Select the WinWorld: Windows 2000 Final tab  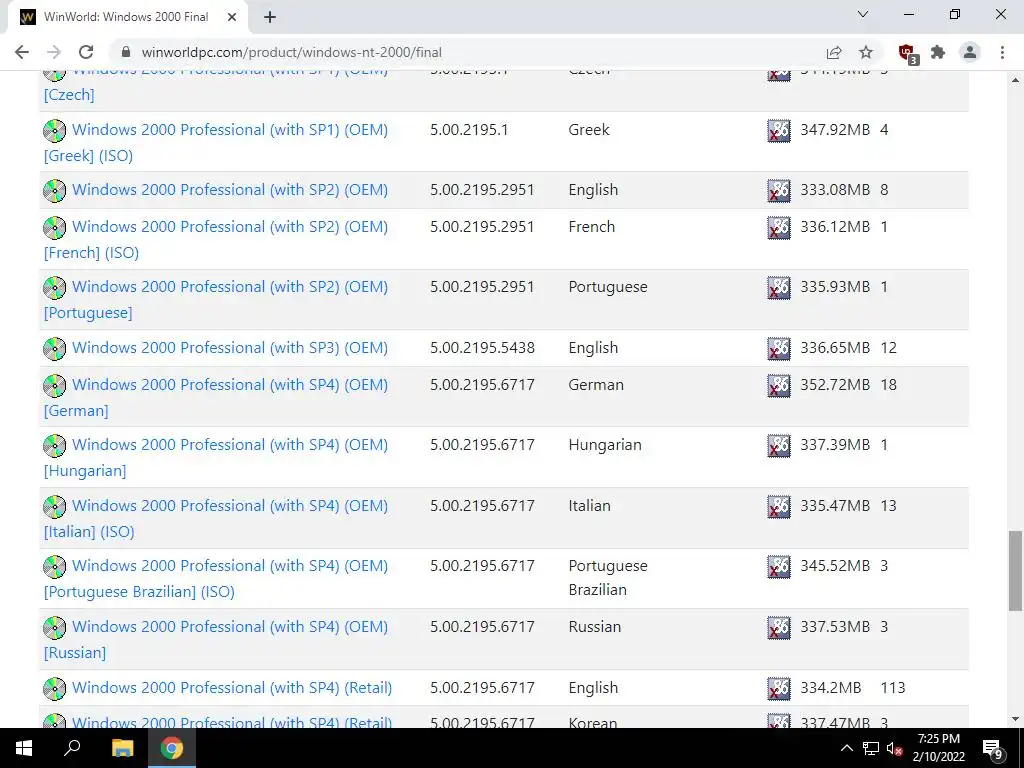(x=127, y=18)
